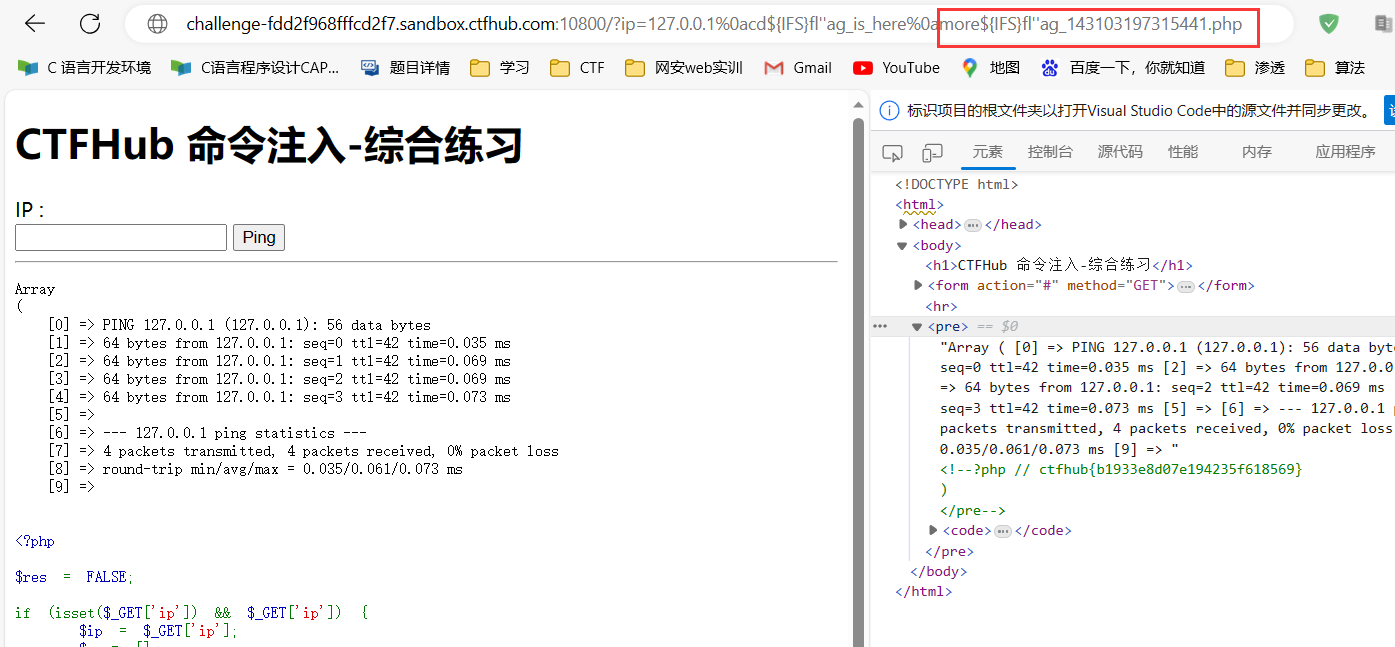Click the CTFHub 命令注入-综合练习 page heading
1395x647 pixels.
pos(269,146)
